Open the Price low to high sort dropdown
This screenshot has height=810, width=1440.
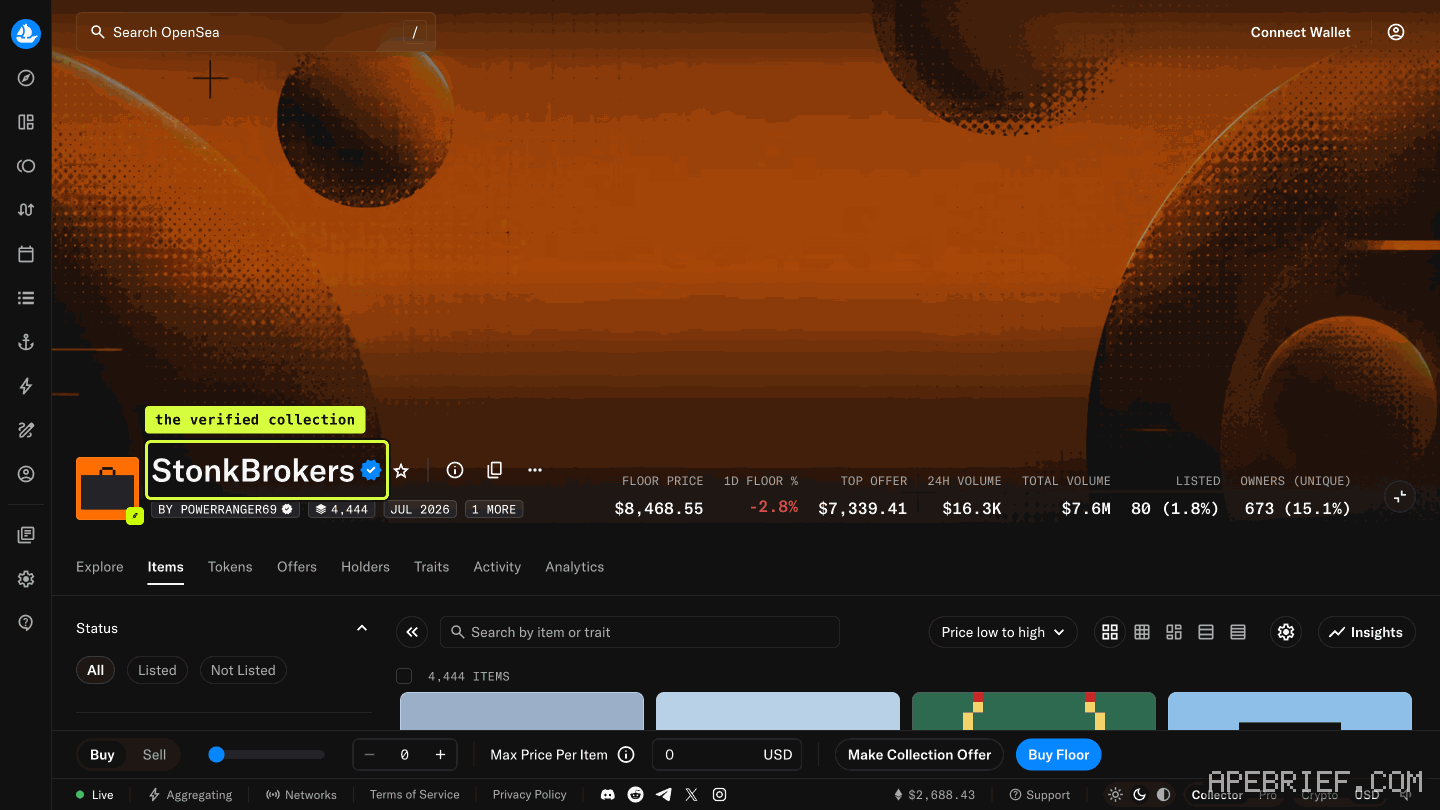click(1003, 632)
